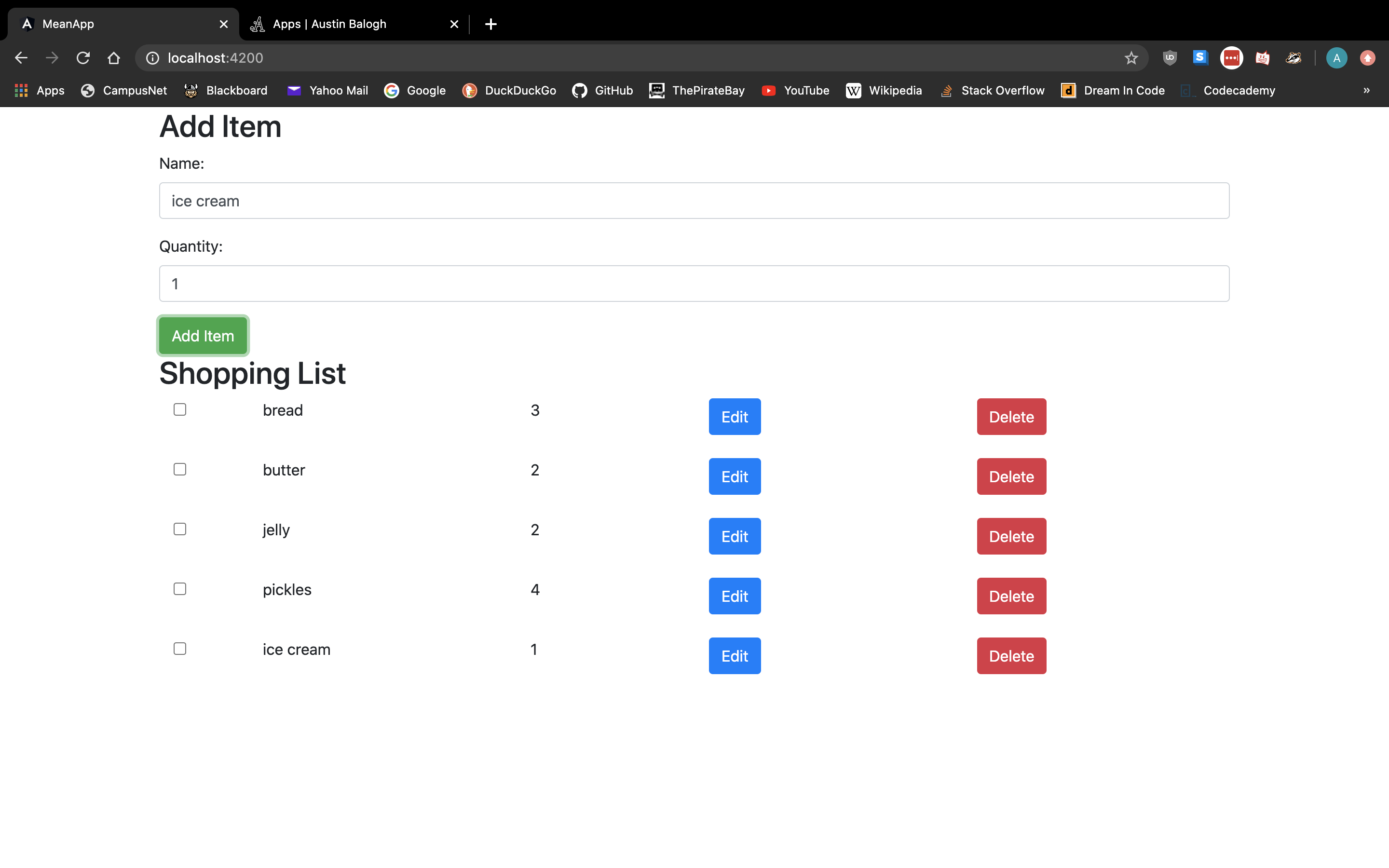
Task: Click the Quantity input field
Action: click(x=694, y=284)
